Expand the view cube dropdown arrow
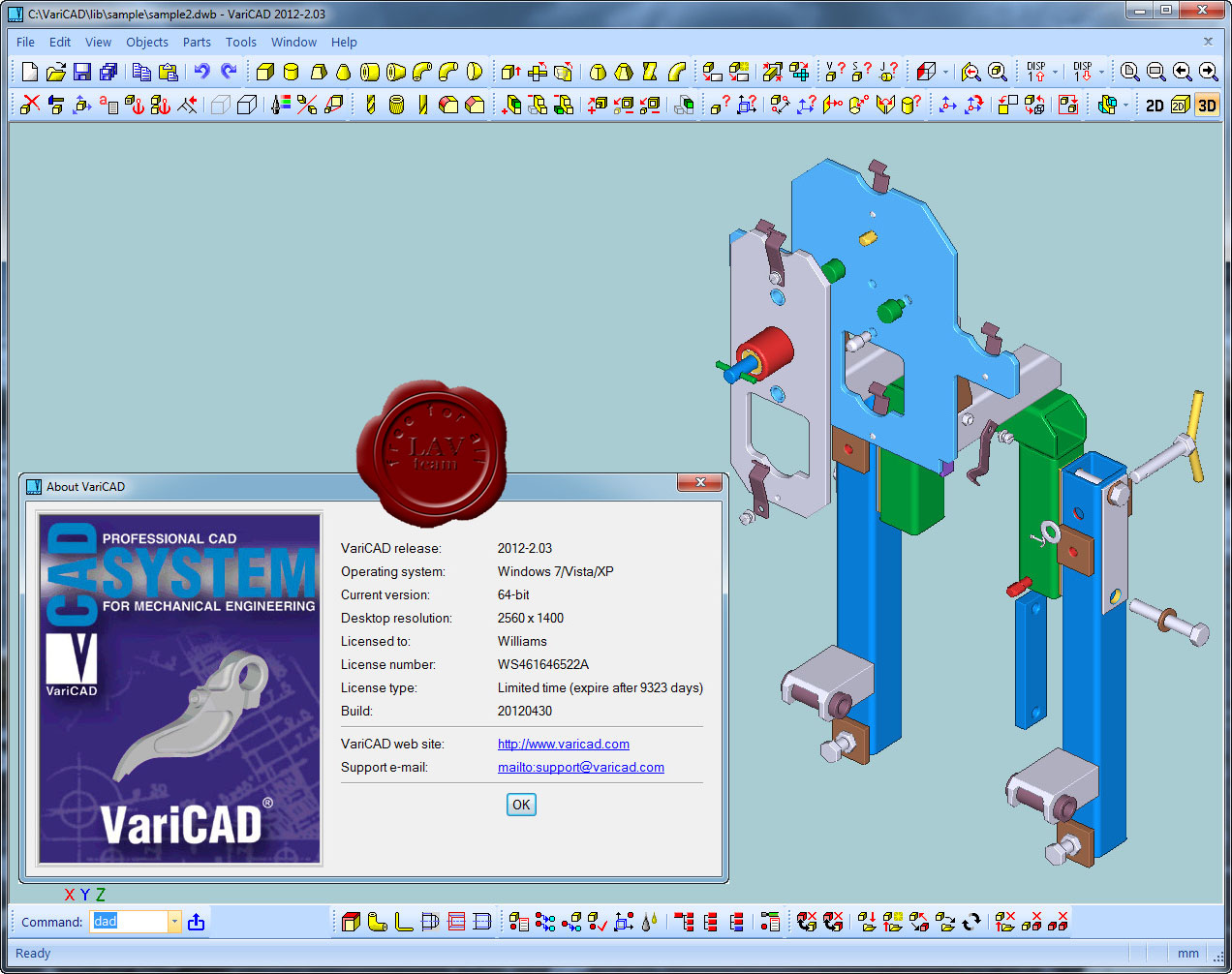1232x974 pixels. (946, 72)
